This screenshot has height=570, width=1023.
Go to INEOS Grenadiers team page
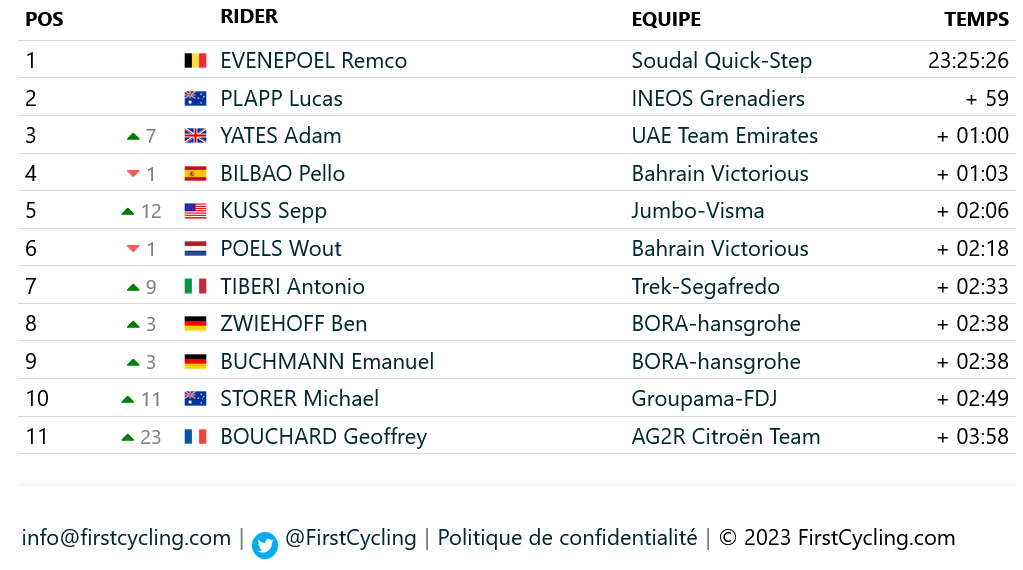click(x=718, y=99)
